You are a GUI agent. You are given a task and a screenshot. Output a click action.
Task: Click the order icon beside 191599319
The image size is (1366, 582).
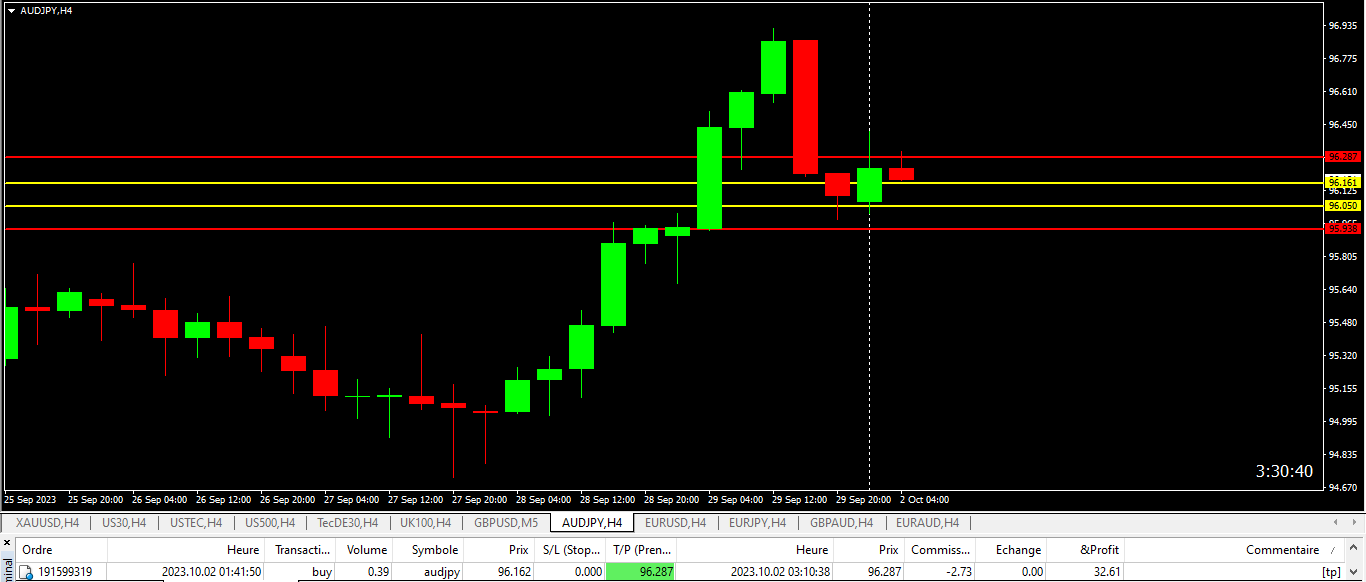click(26, 572)
